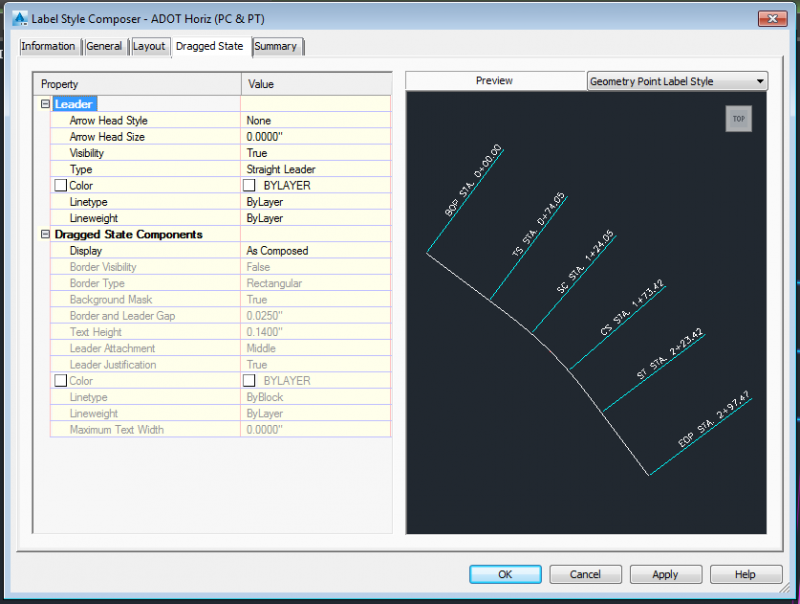Viewport: 800px width, 604px height.
Task: Collapse the Dragged State Components group
Action: (46, 234)
